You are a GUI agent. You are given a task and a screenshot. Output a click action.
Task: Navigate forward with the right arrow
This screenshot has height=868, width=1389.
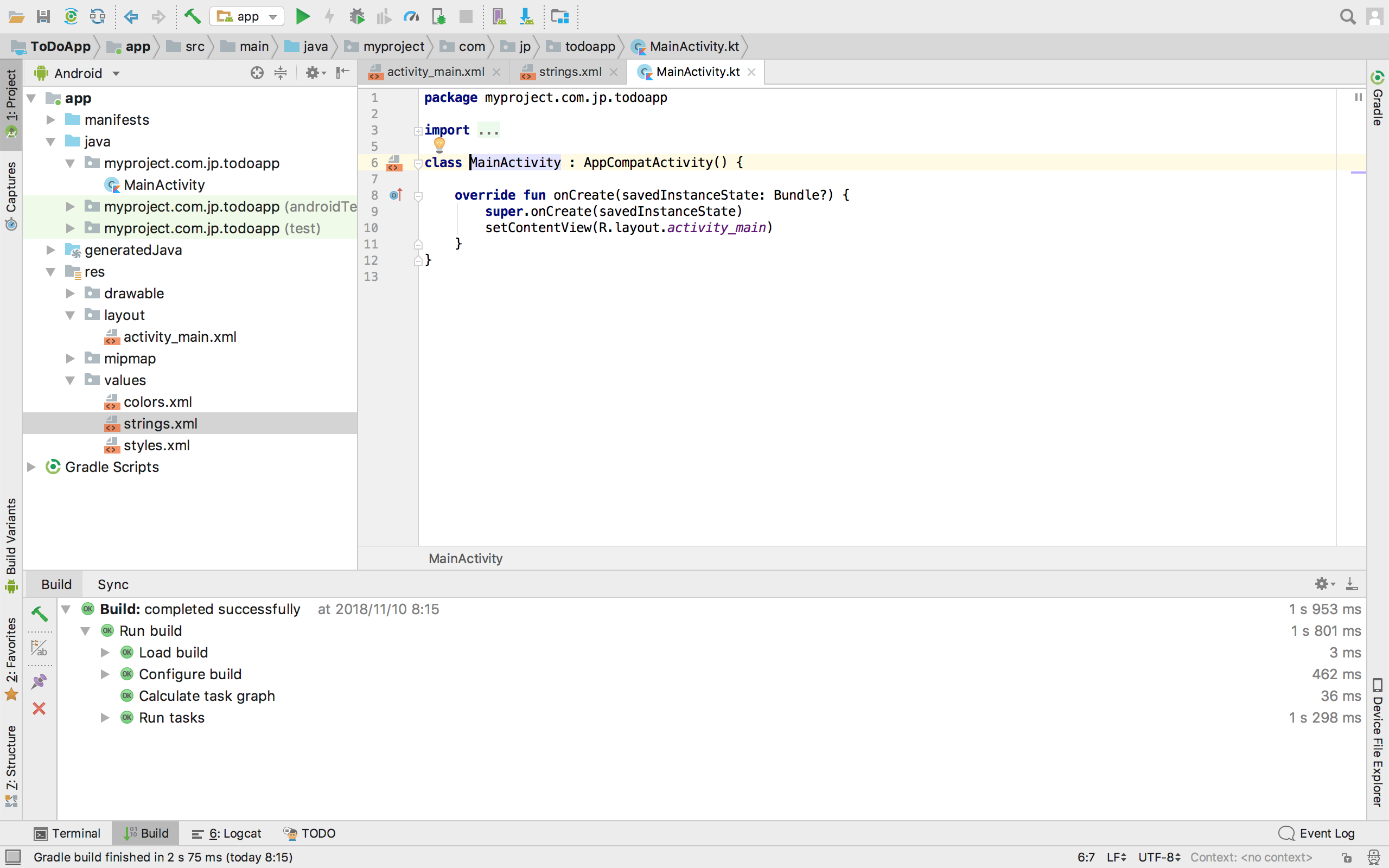tap(158, 17)
